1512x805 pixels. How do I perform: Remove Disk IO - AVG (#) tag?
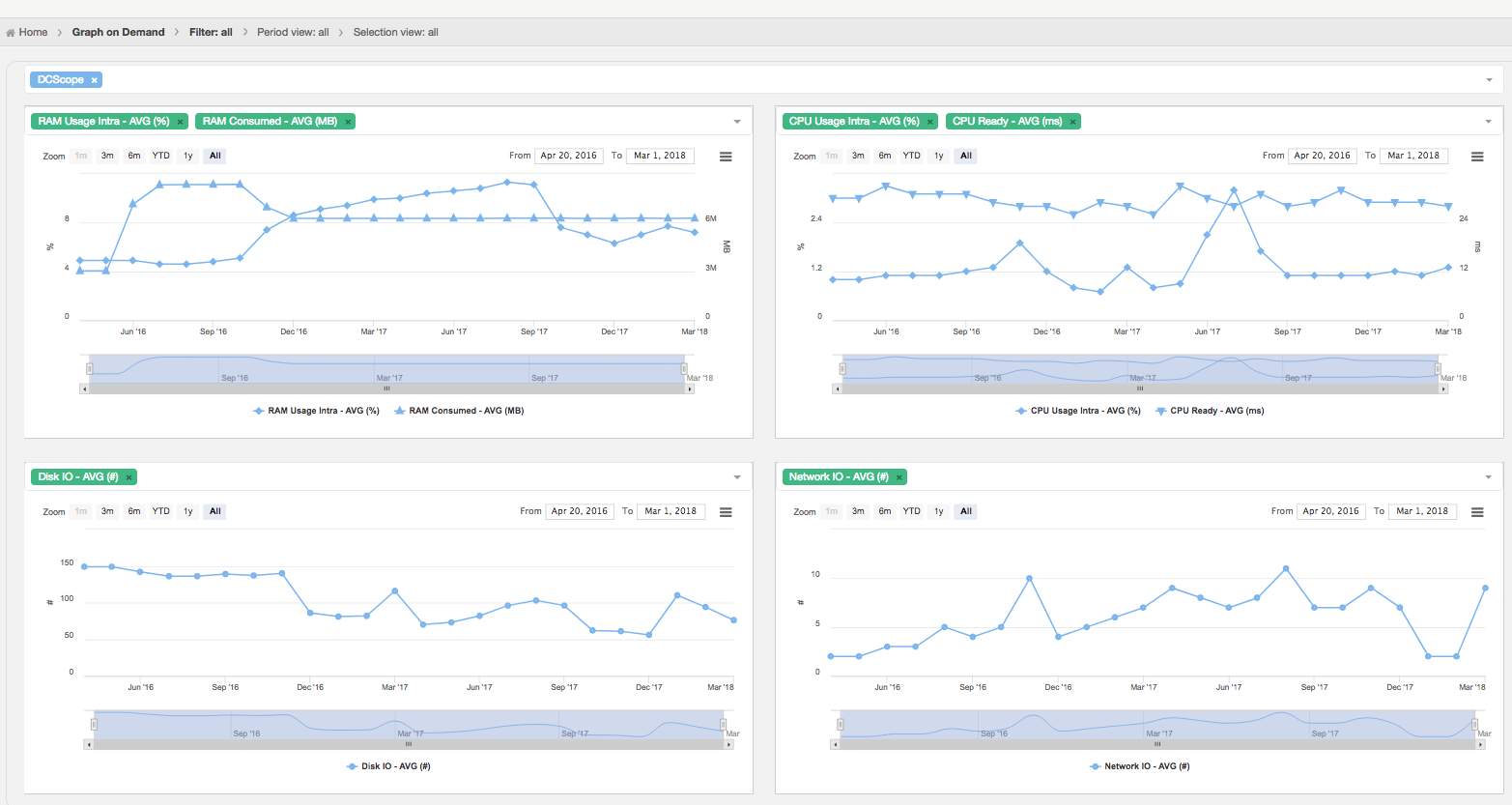[128, 477]
